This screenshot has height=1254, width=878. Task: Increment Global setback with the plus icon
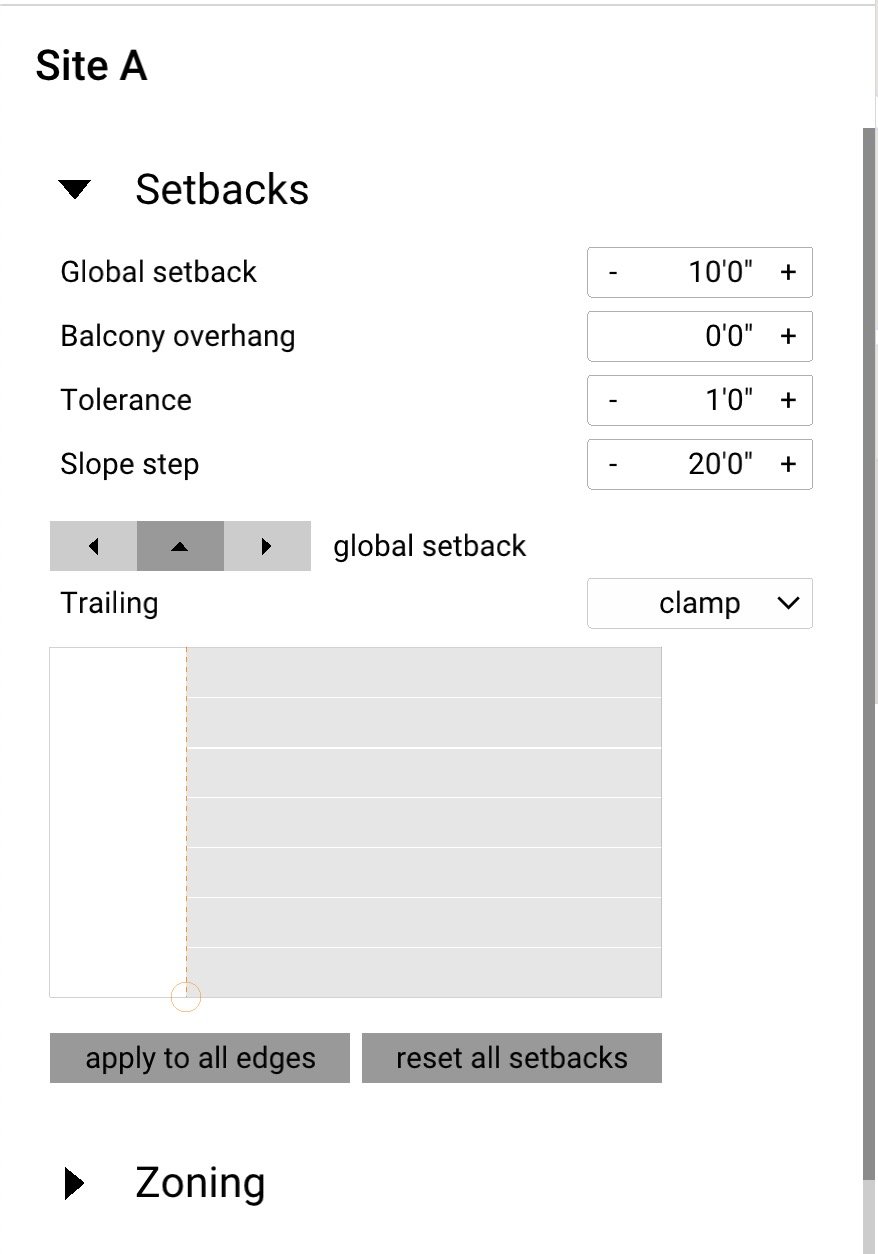tap(787, 272)
